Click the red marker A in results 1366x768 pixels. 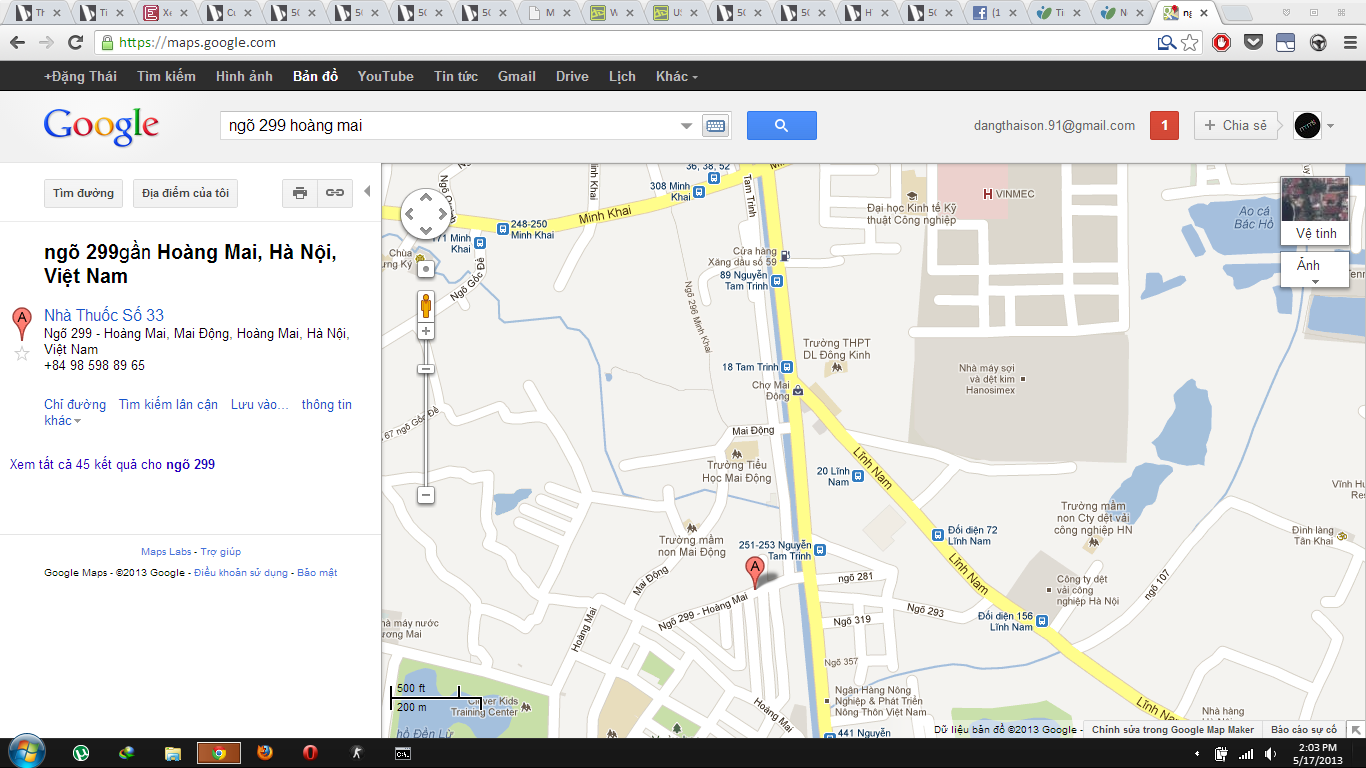21,324
